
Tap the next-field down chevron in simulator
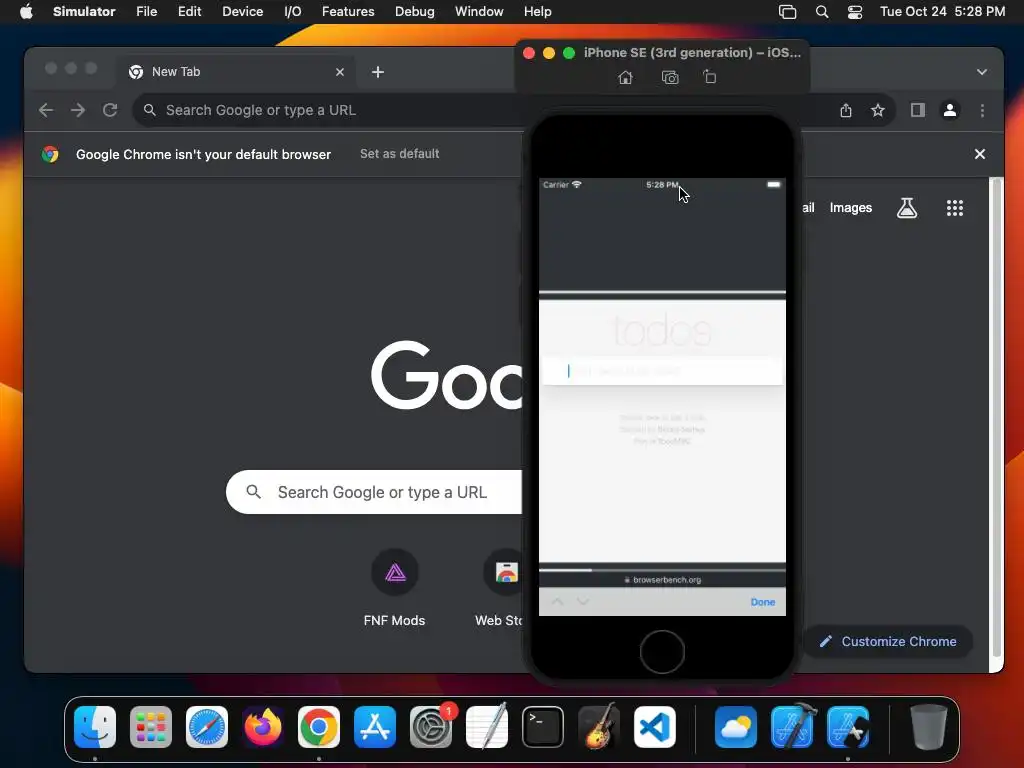[583, 601]
